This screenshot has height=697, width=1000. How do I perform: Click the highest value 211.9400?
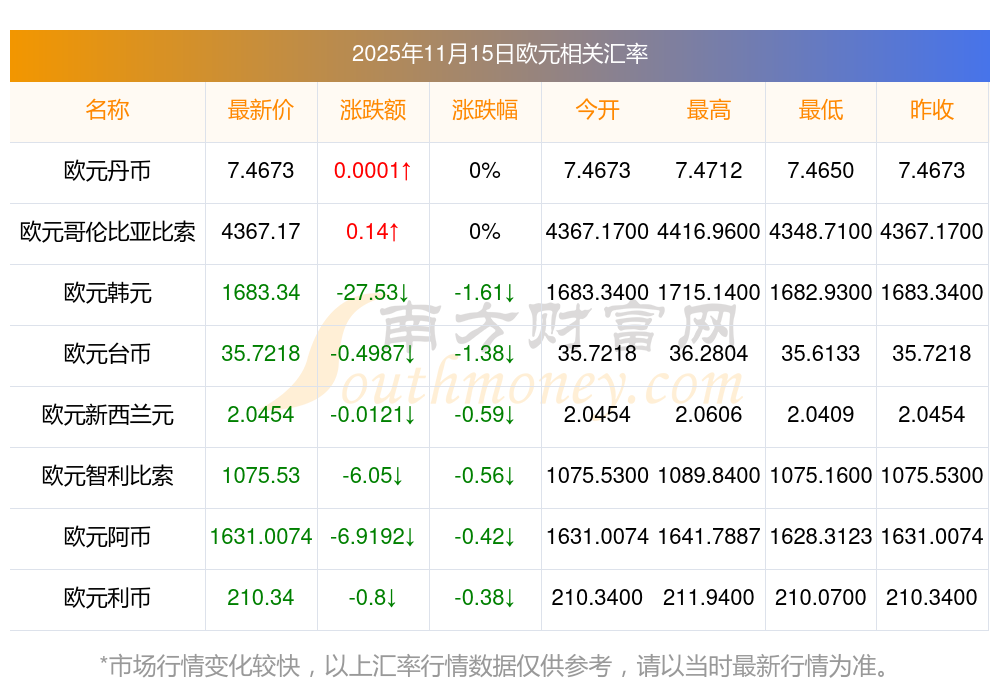coord(709,598)
